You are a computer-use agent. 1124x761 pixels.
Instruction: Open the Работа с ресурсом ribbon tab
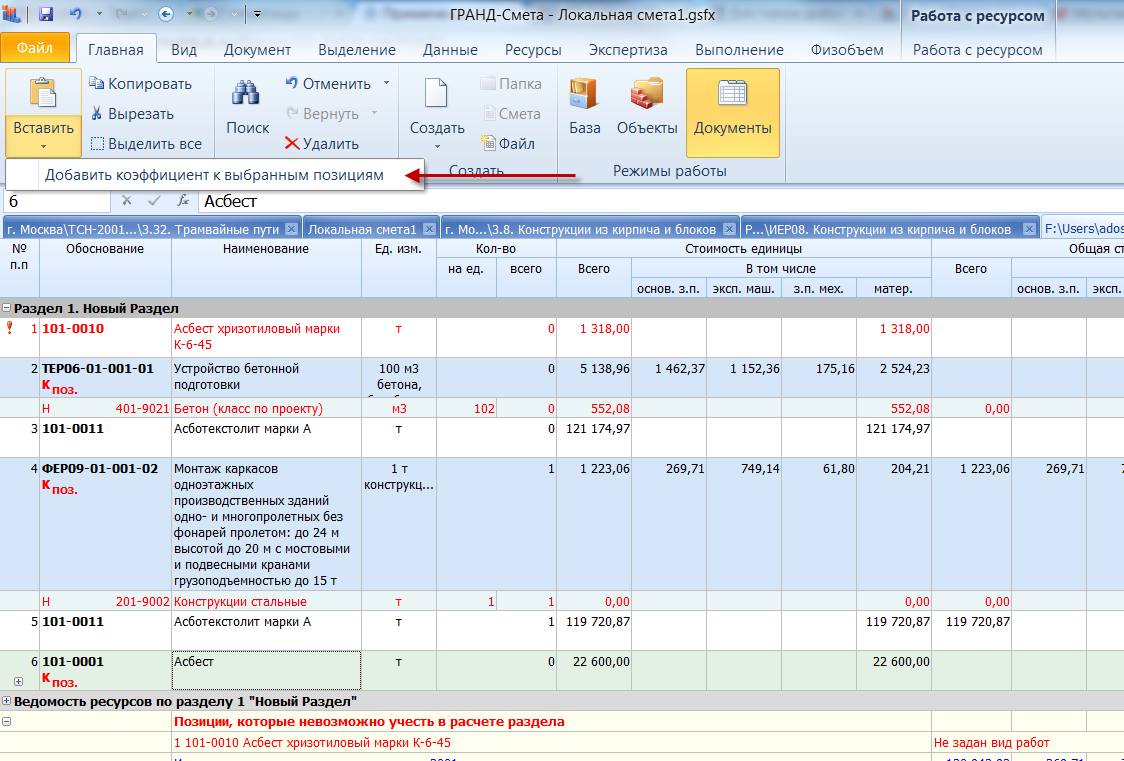(x=977, y=50)
